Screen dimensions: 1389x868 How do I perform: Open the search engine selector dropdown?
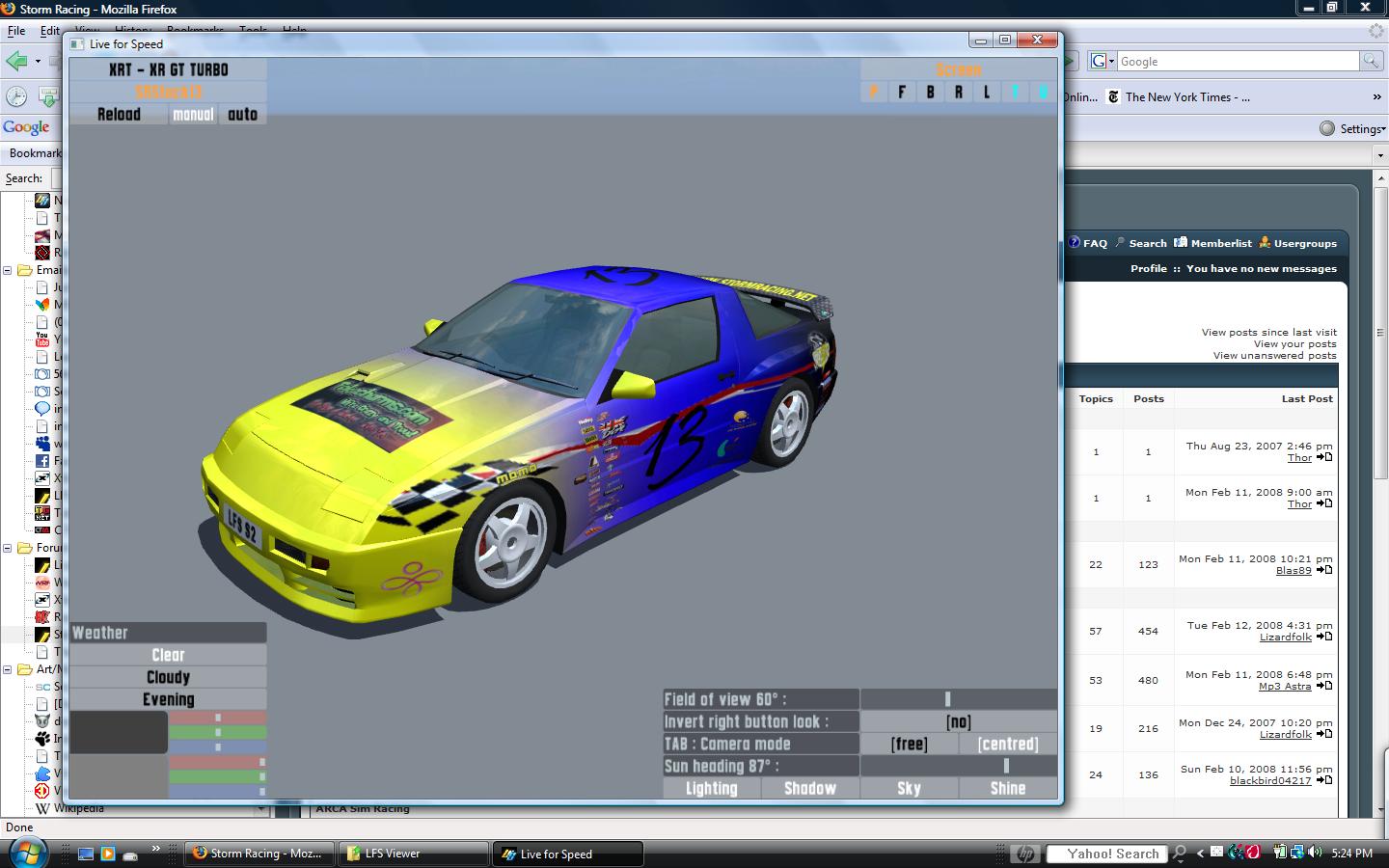coord(1101,61)
